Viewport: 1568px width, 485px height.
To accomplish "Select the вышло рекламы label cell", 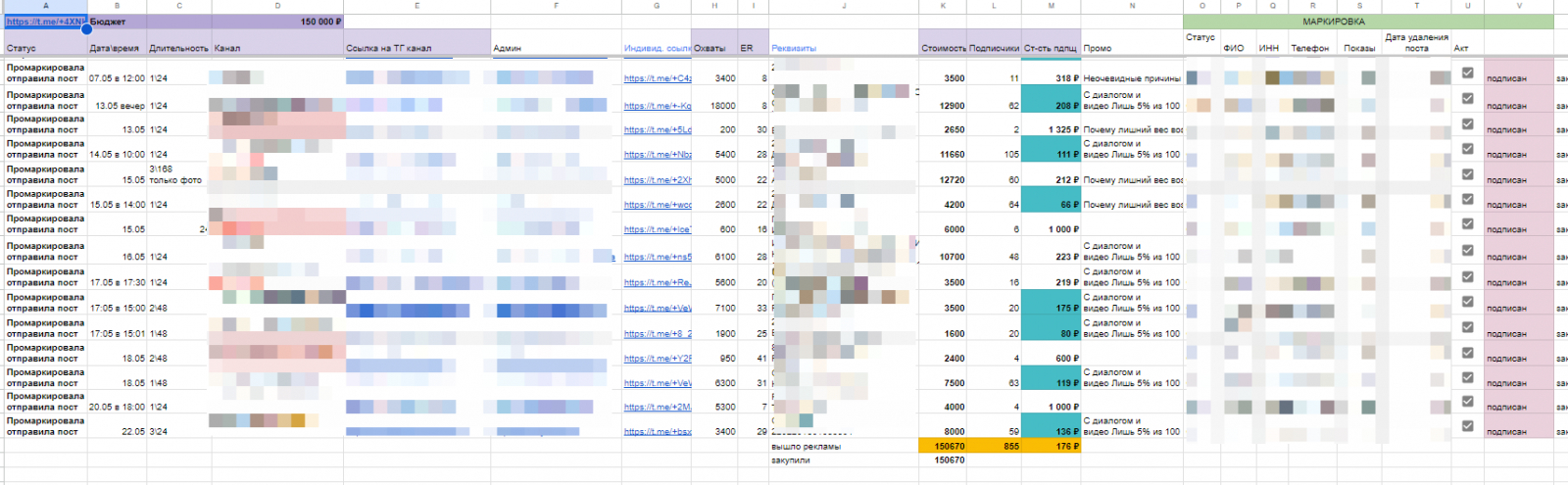I will (x=844, y=446).
